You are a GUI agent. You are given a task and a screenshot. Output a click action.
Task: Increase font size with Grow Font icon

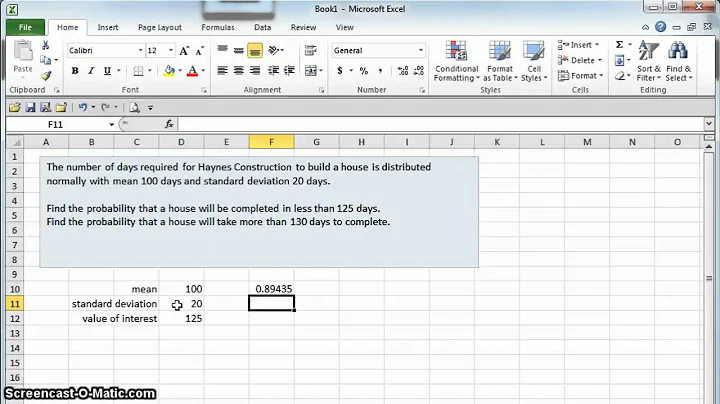tap(184, 50)
